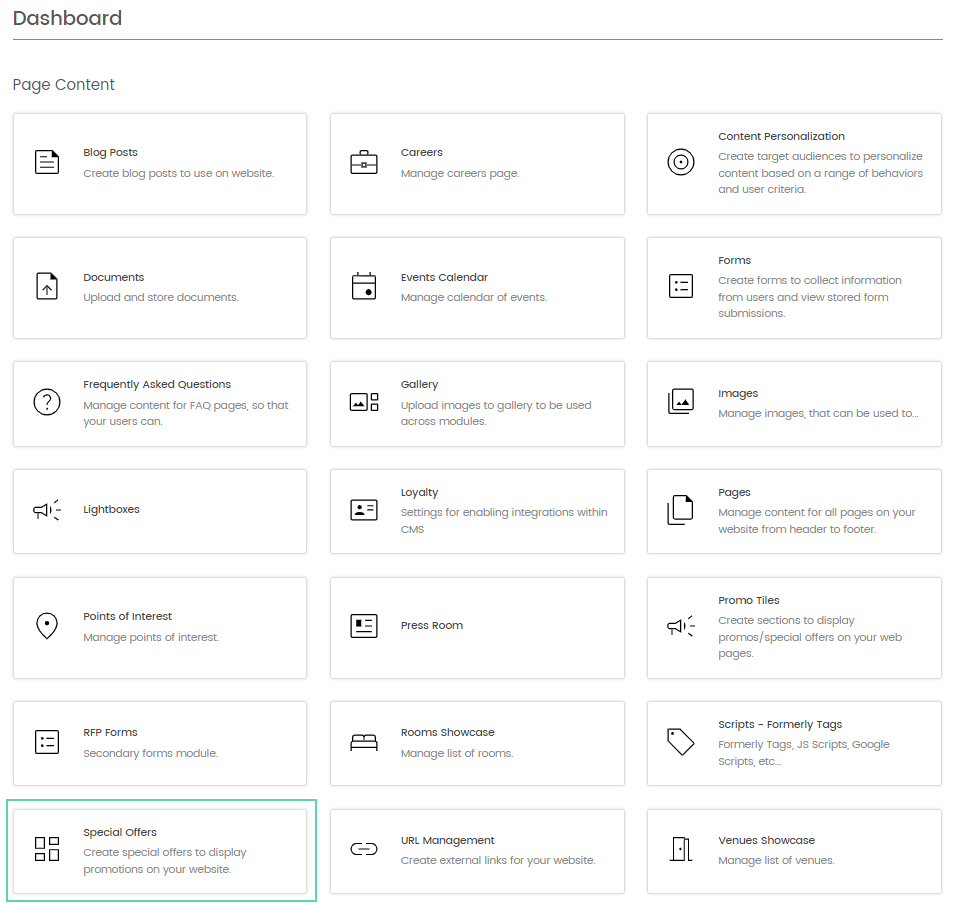The height and width of the screenshot is (907, 955).
Task: Click the Documents upload icon
Action: pos(47,286)
